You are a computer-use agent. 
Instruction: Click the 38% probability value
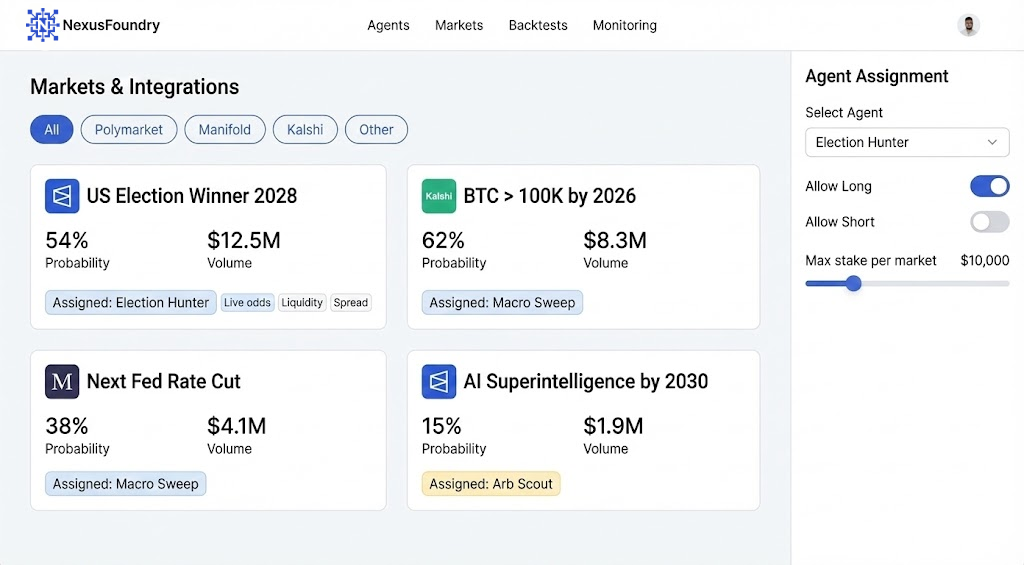point(67,427)
